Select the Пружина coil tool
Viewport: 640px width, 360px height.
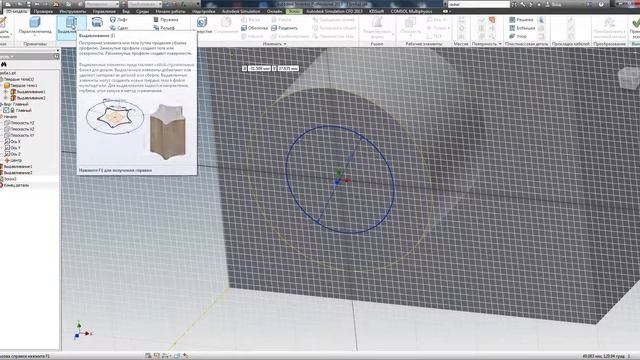point(166,20)
